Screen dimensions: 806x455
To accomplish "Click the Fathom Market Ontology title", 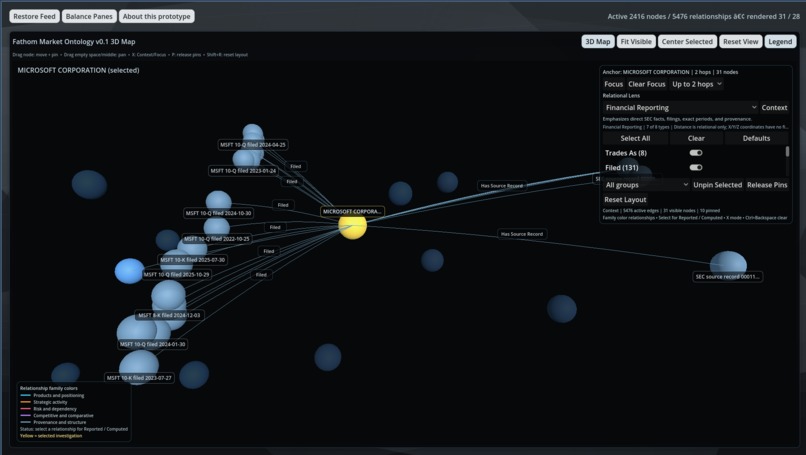I will [74, 42].
